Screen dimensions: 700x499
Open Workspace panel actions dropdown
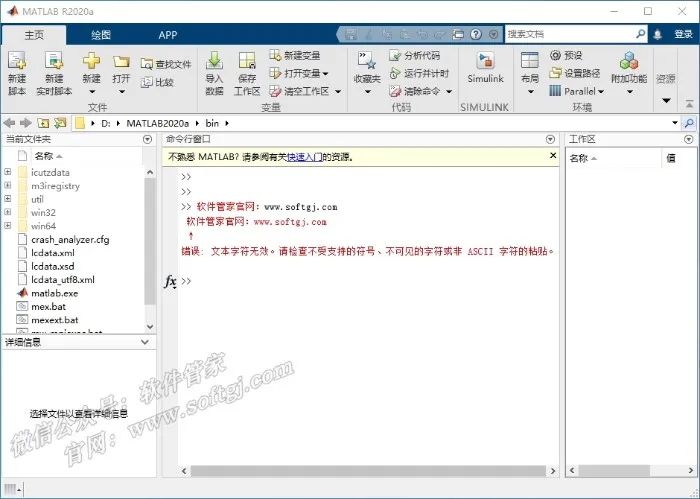coord(688,140)
